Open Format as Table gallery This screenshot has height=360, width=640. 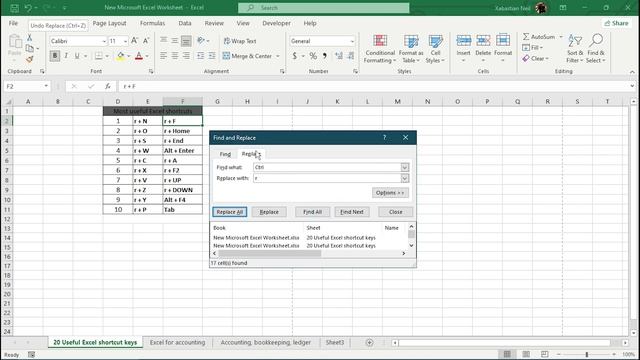411,49
